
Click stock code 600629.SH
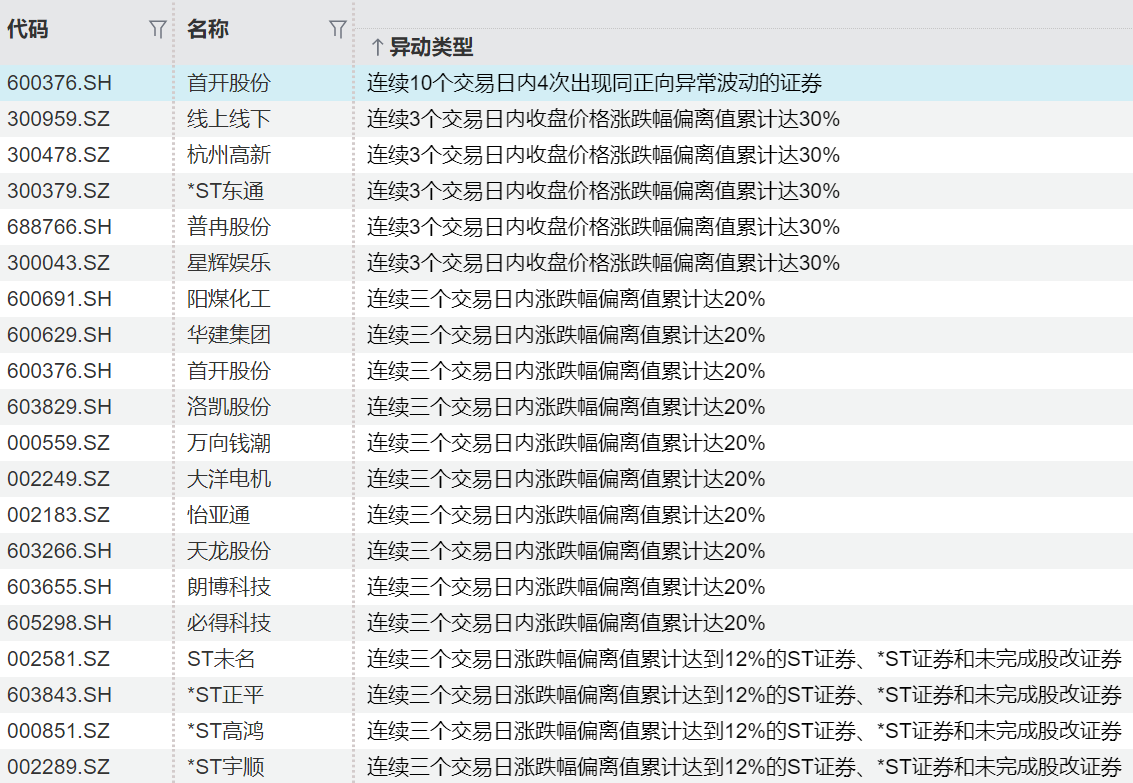pyautogui.click(x=59, y=335)
